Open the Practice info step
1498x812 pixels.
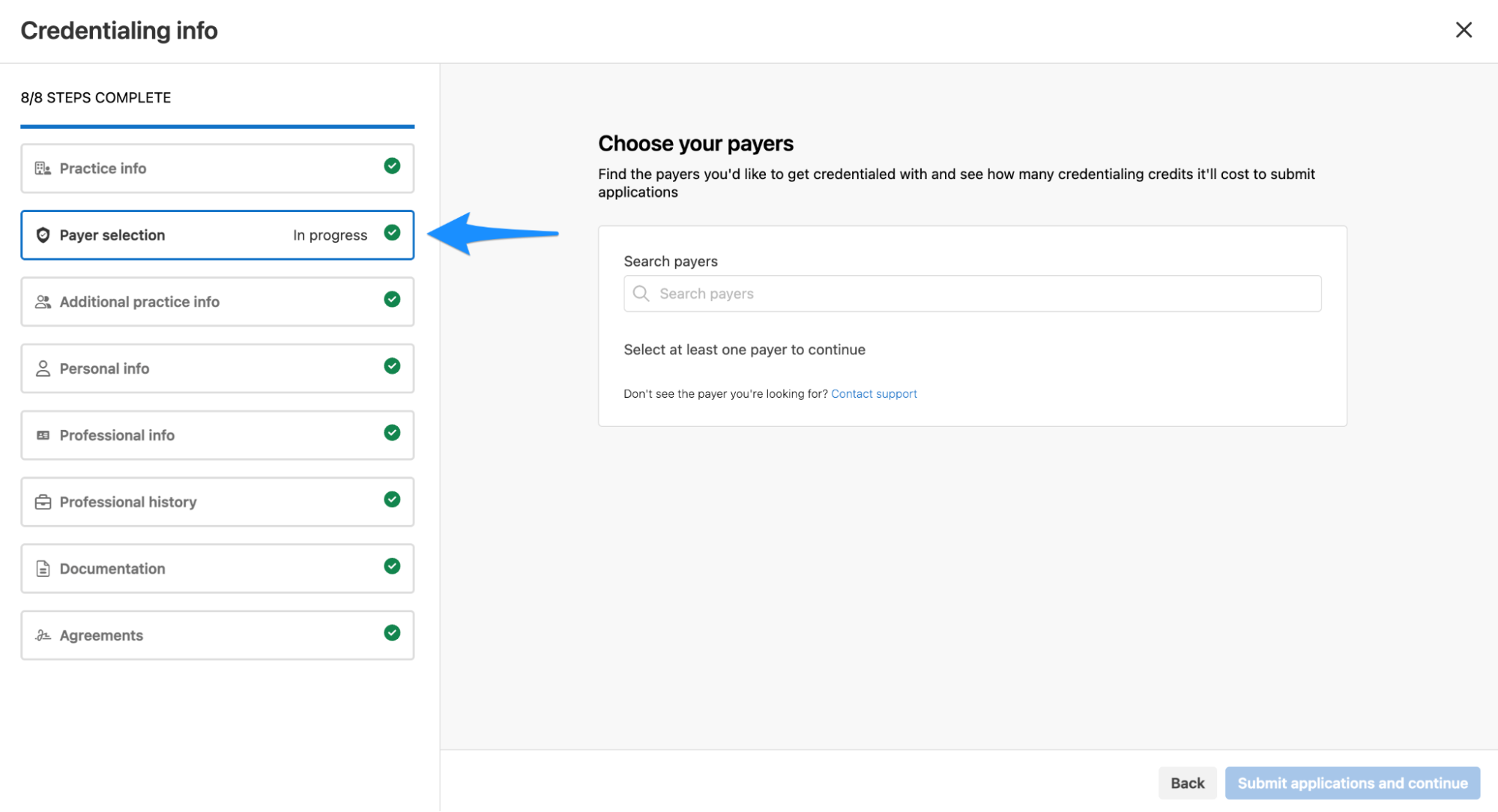pos(217,169)
